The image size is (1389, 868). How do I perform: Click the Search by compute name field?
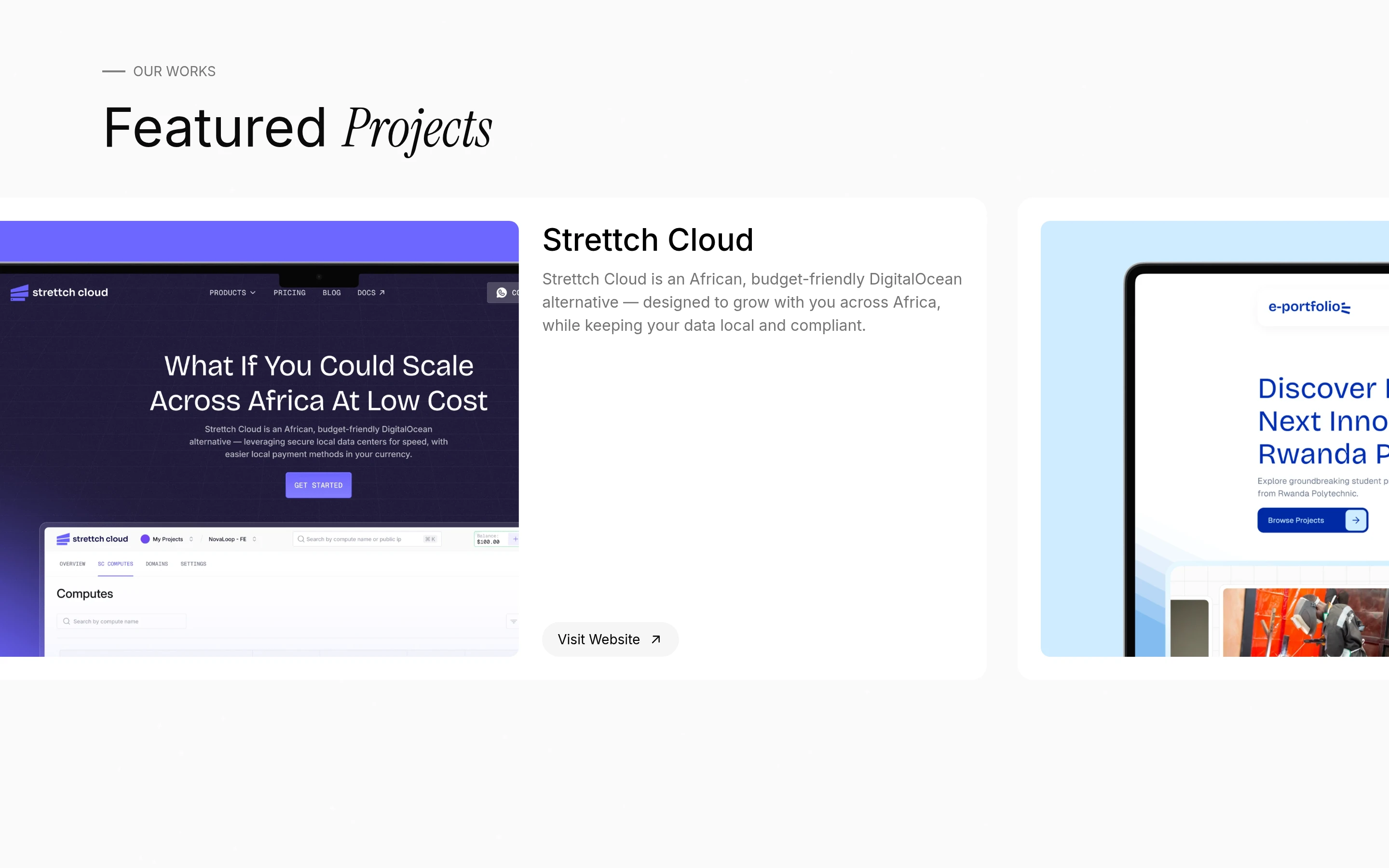[122, 621]
